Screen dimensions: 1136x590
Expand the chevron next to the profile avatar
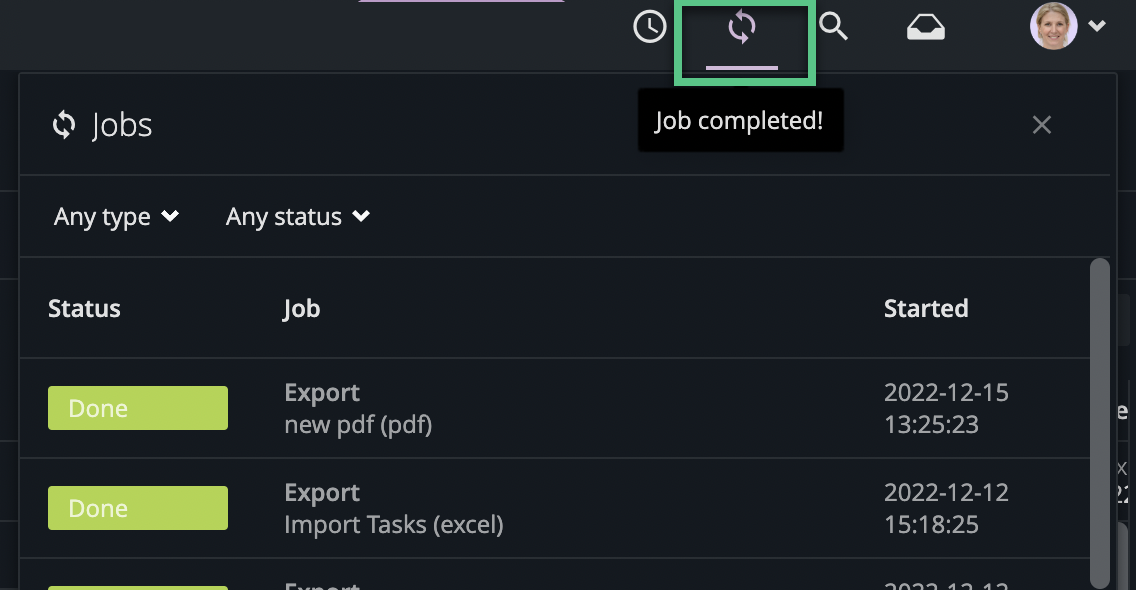[x=1097, y=27]
